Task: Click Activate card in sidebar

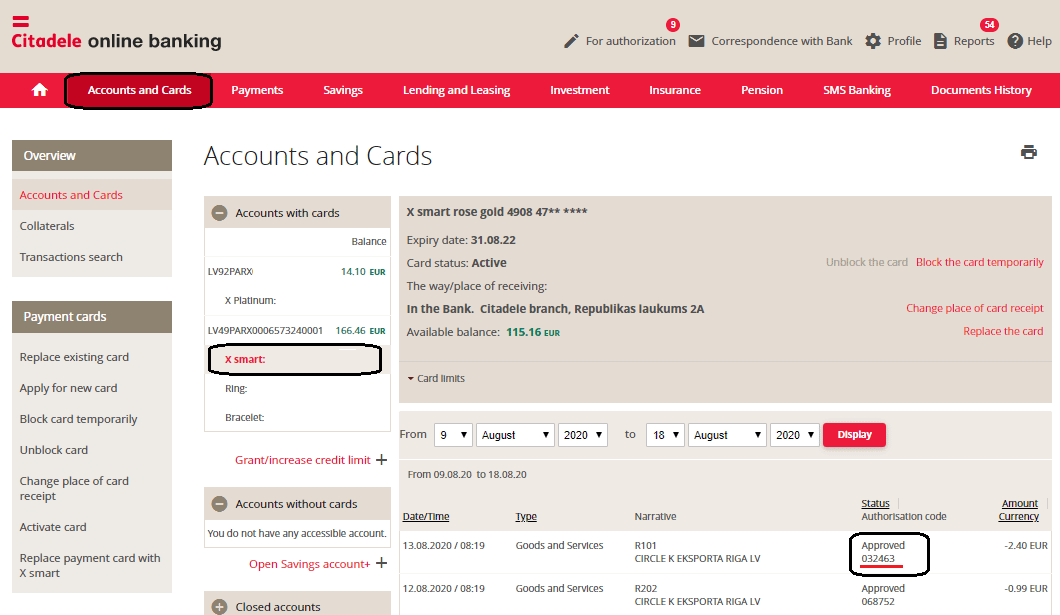Action: coord(53,527)
